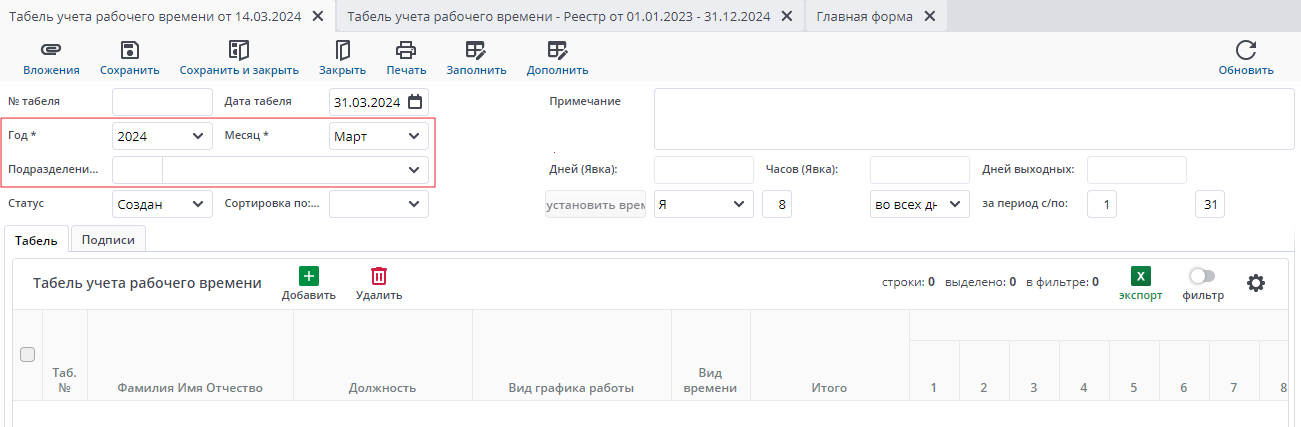Click day 7 column header

click(1234, 371)
